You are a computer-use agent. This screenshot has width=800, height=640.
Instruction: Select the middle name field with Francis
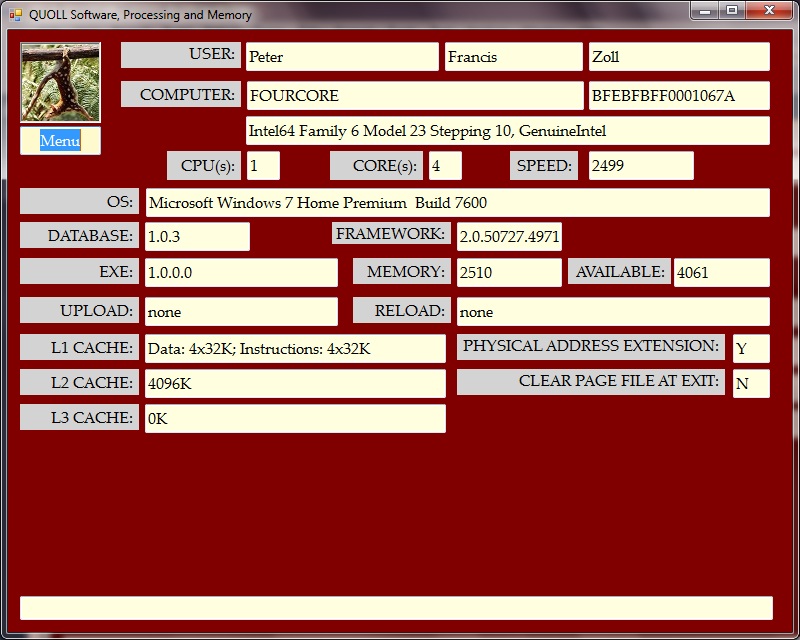tap(513, 57)
